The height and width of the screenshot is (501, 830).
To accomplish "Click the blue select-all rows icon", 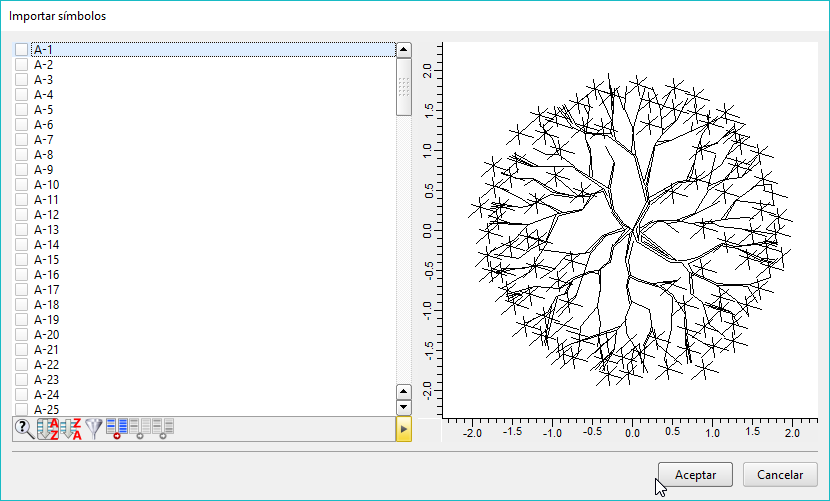I will click(116, 428).
